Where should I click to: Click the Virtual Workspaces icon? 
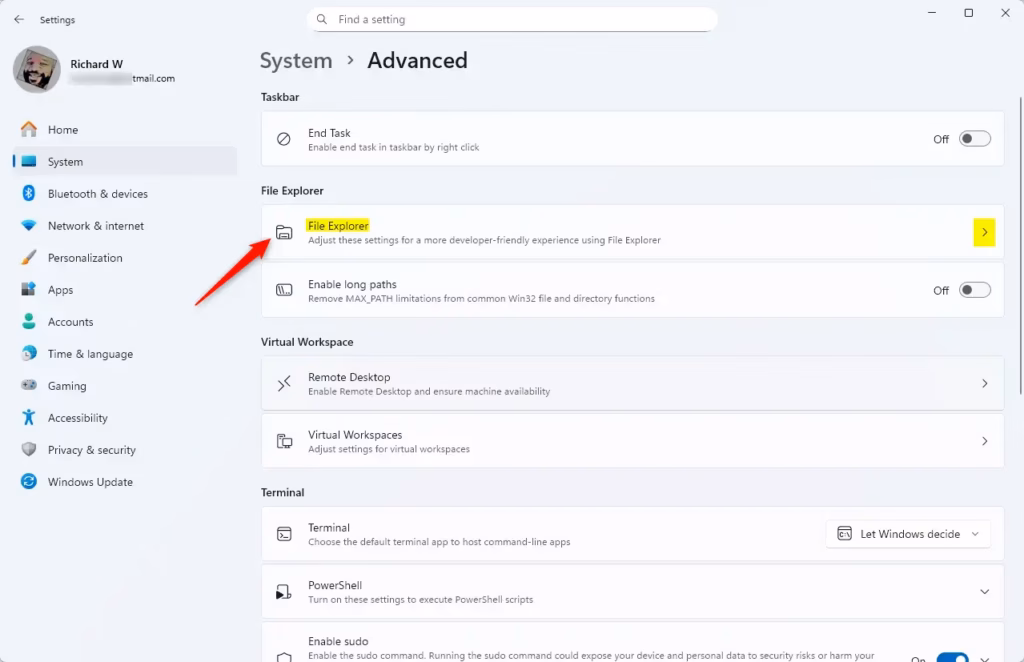pos(284,441)
